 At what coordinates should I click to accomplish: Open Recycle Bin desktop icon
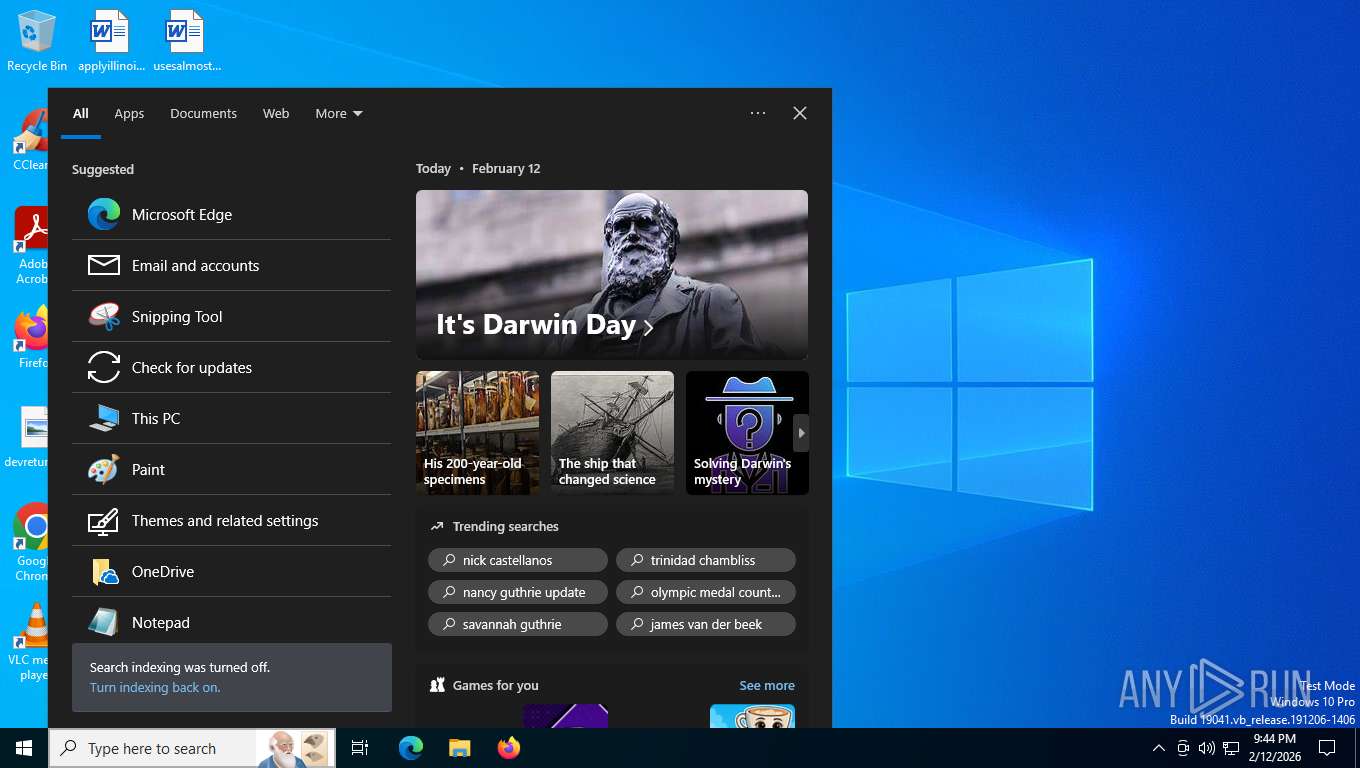(37, 41)
